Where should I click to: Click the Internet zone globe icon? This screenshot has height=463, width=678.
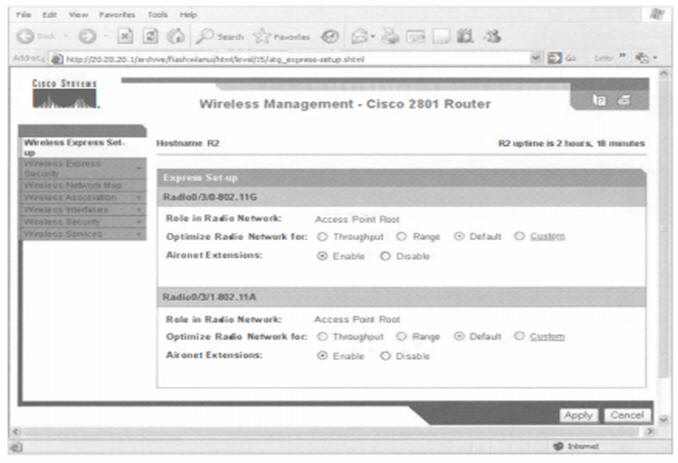pyautogui.click(x=559, y=446)
